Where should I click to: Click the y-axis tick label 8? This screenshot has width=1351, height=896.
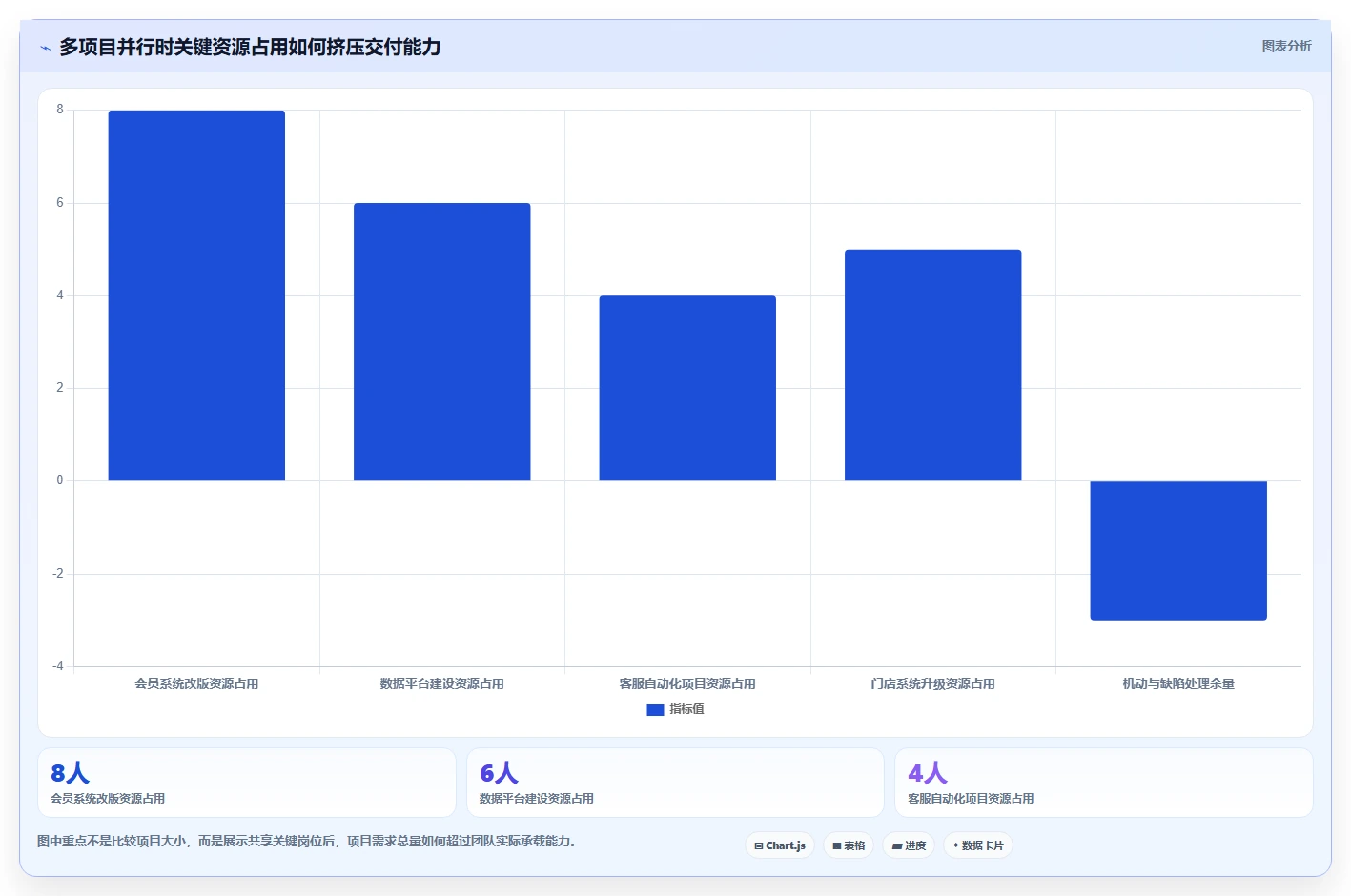(60, 110)
